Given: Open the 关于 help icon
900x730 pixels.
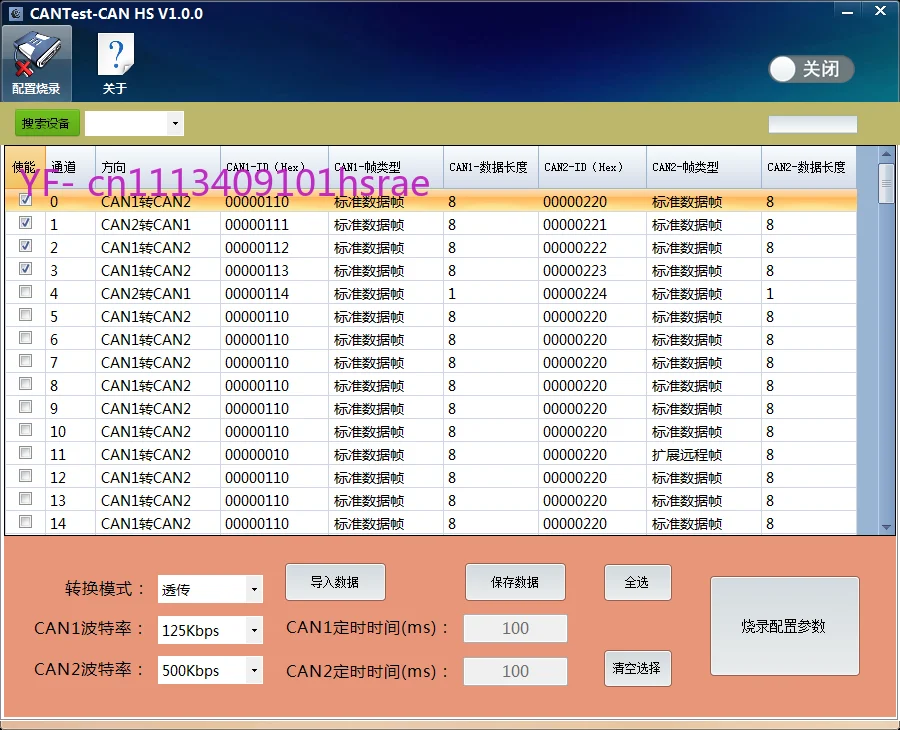Looking at the screenshot, I should 115,64.
